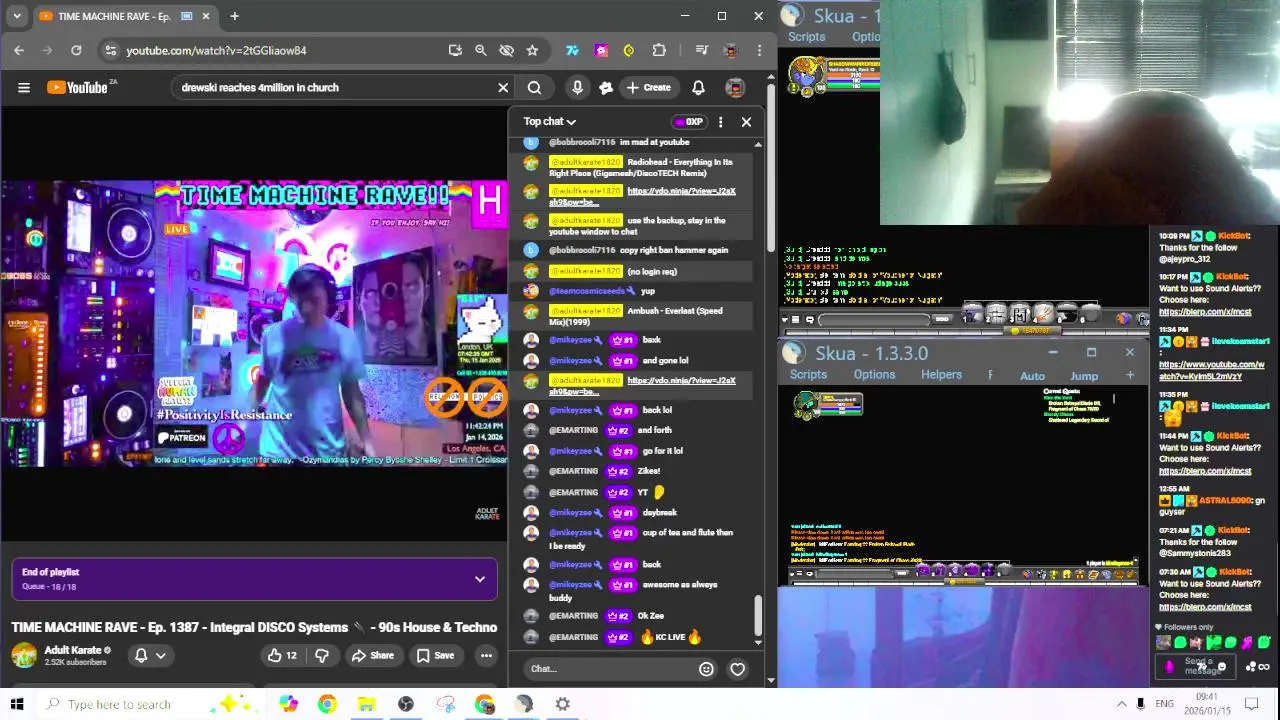Open the Adult Karate channel name
Viewport: 1280px width, 720px height.
coord(73,650)
